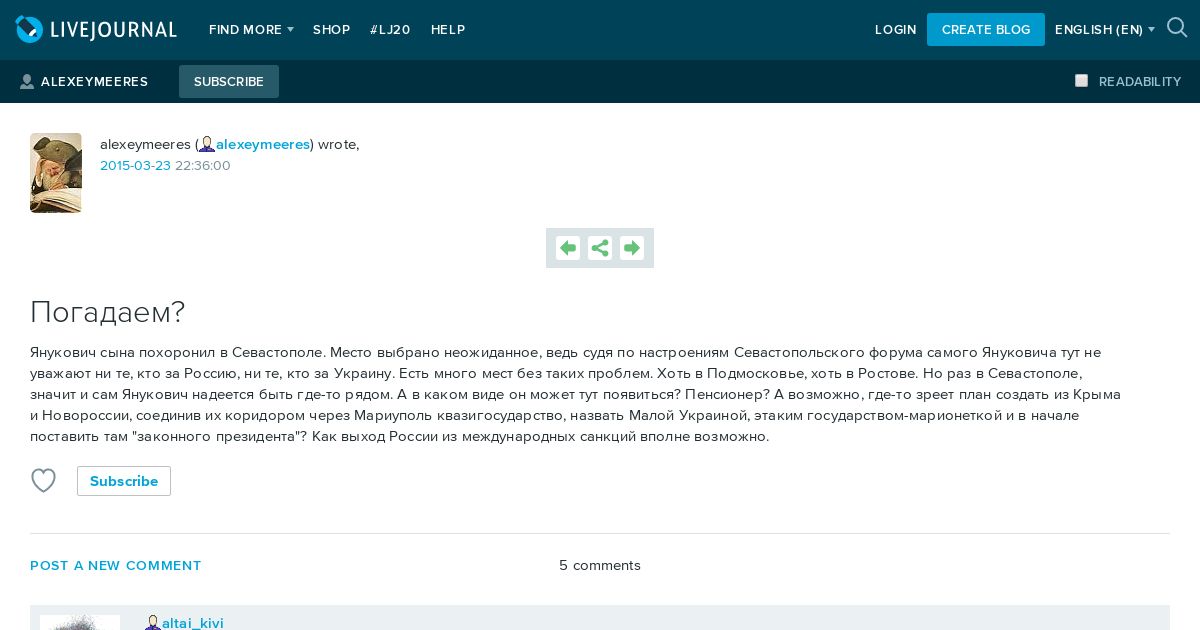Open the English (EN) language dropdown
Viewport: 1200px width, 630px height.
pyautogui.click(x=1105, y=30)
